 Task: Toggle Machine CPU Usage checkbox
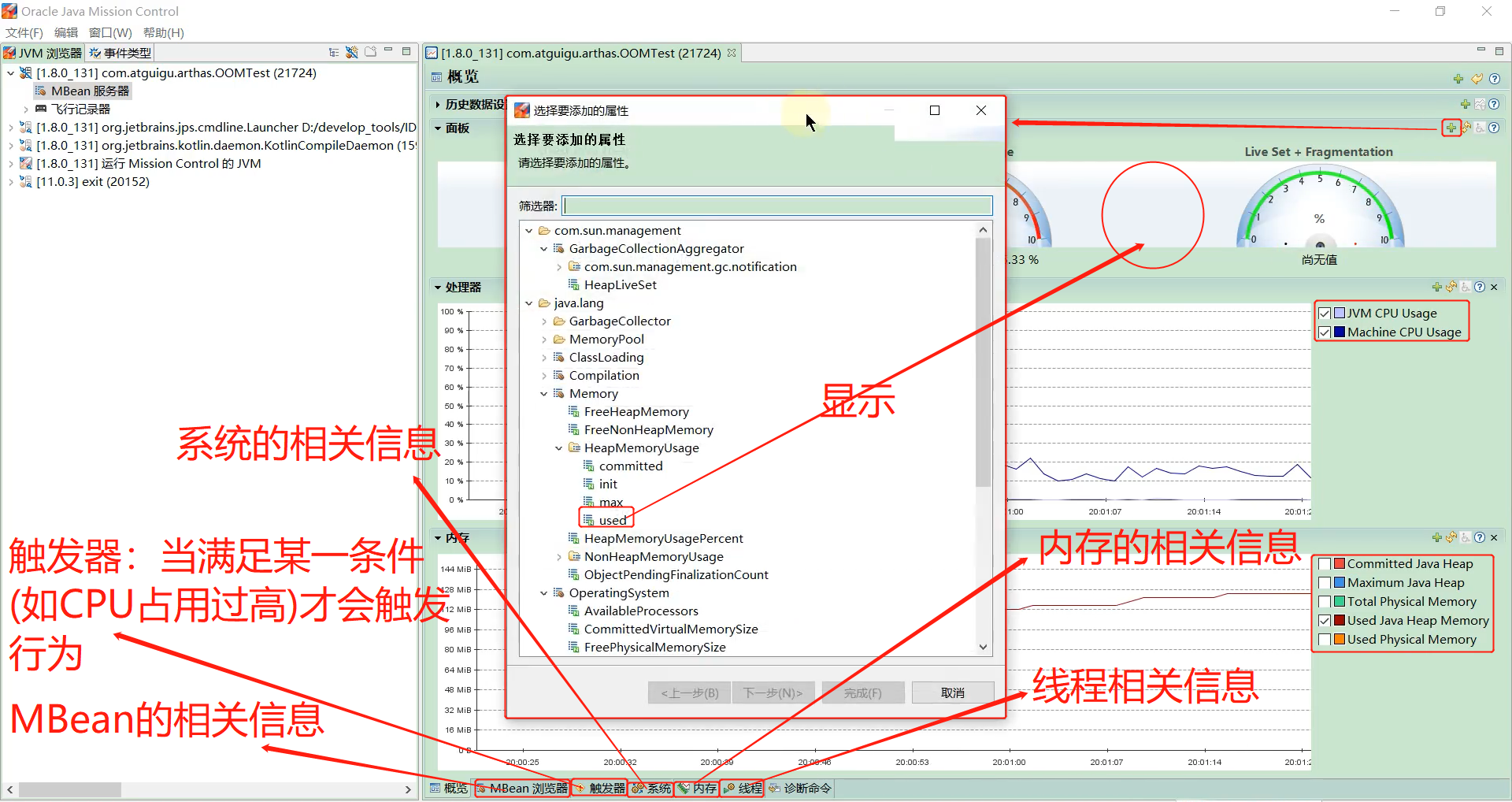pos(1325,332)
